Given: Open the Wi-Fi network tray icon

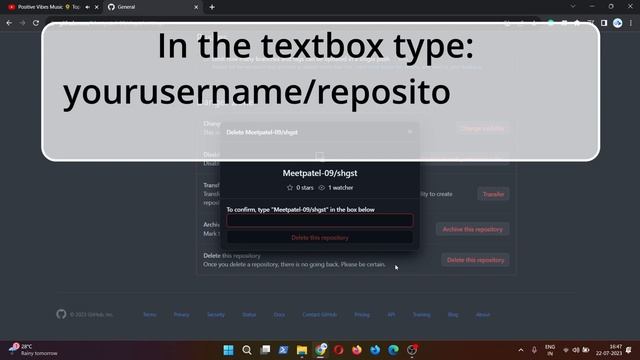Looking at the screenshot, I should (566, 350).
